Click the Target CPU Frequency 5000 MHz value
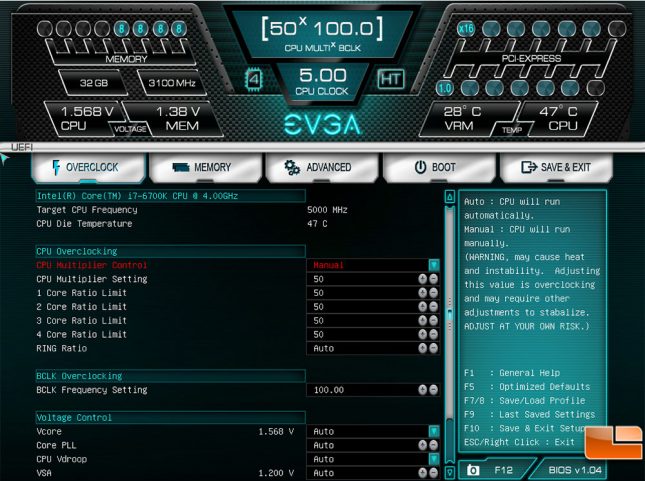The height and width of the screenshot is (481, 645). tap(327, 210)
